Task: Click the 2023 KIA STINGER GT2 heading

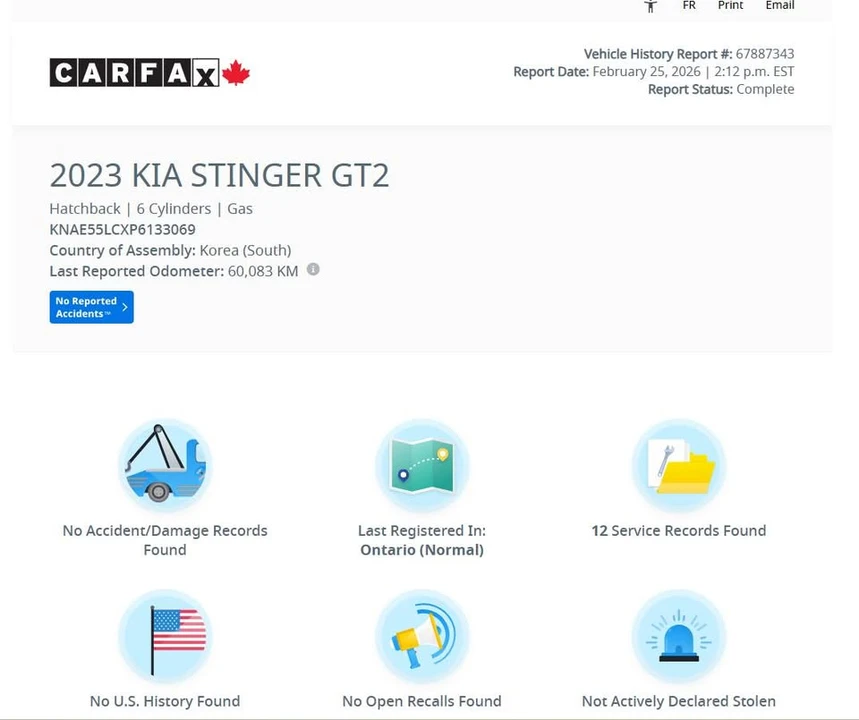Action: (x=219, y=175)
